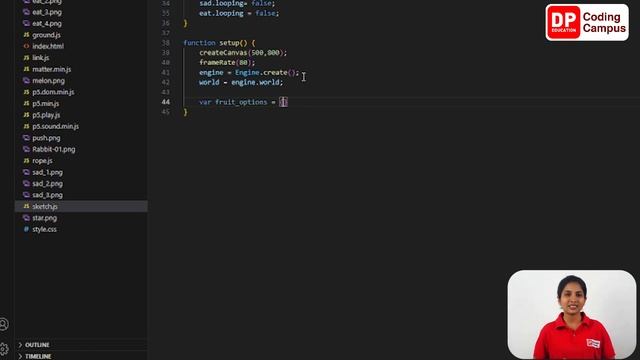Open link.js file
Image resolution: width=640 pixels, height=360 pixels.
tap(40, 58)
